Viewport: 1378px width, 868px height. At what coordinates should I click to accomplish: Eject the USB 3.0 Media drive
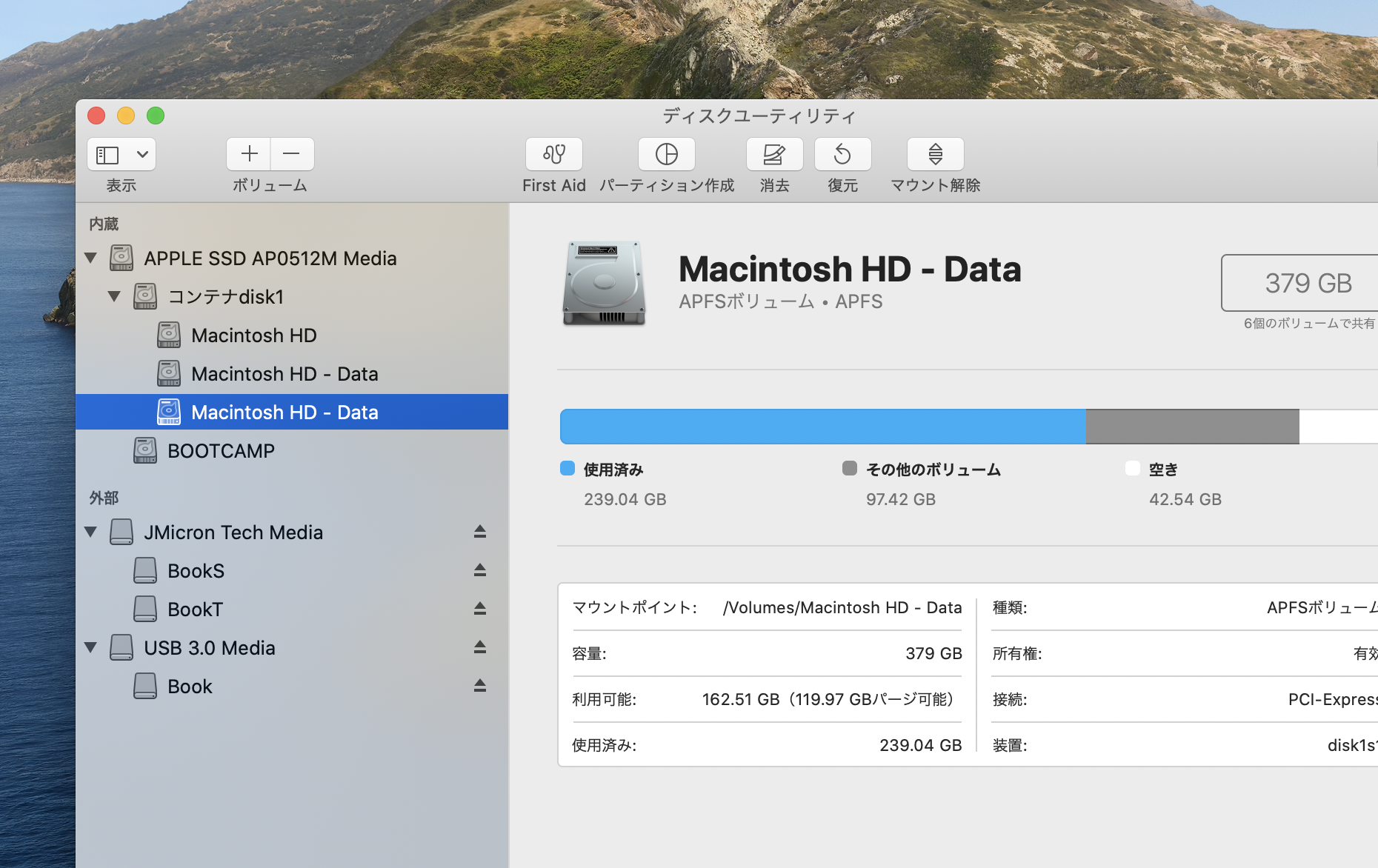click(x=479, y=647)
